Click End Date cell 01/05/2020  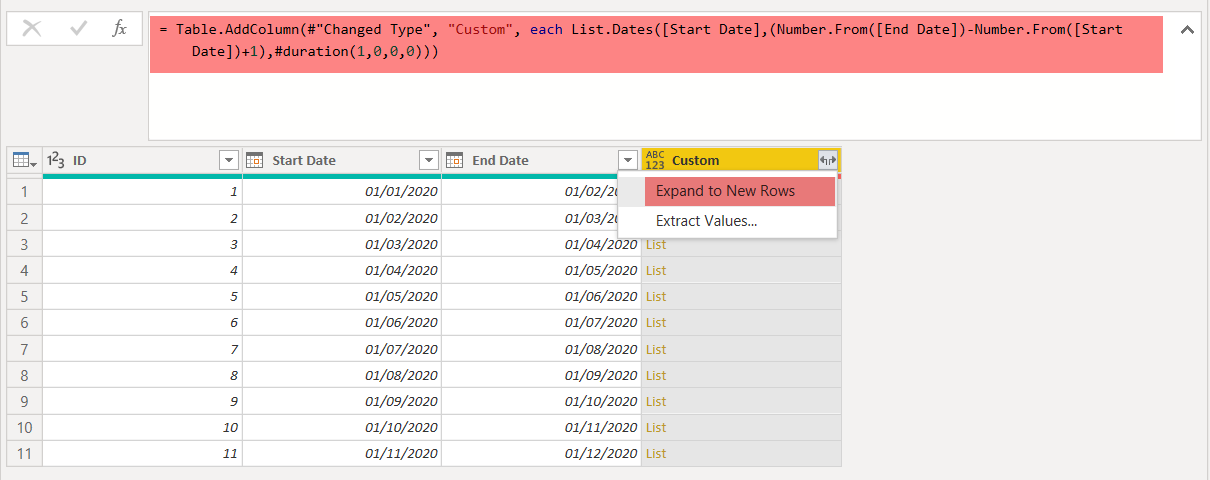click(541, 270)
